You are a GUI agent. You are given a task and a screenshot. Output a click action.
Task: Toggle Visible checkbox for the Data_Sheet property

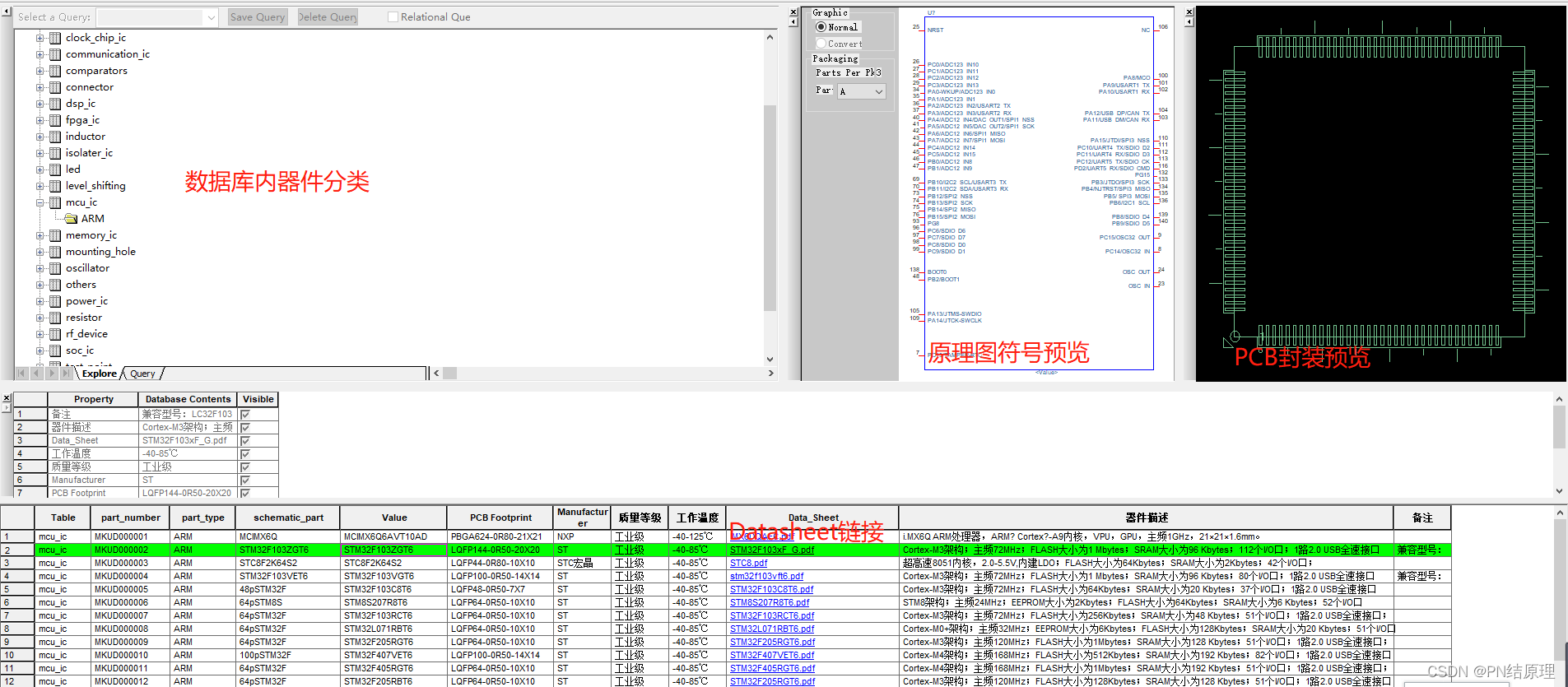coord(245,441)
